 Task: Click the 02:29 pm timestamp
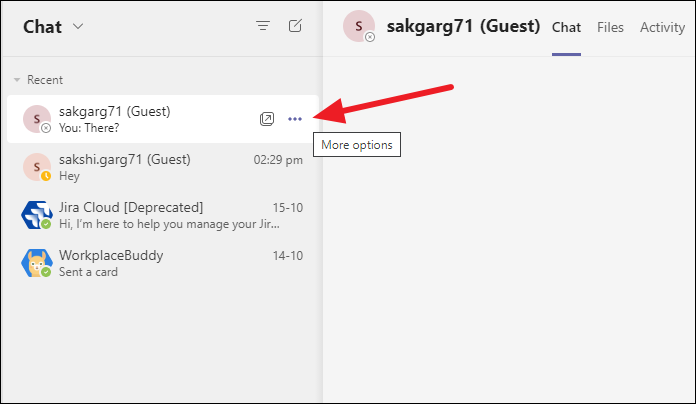tap(278, 160)
